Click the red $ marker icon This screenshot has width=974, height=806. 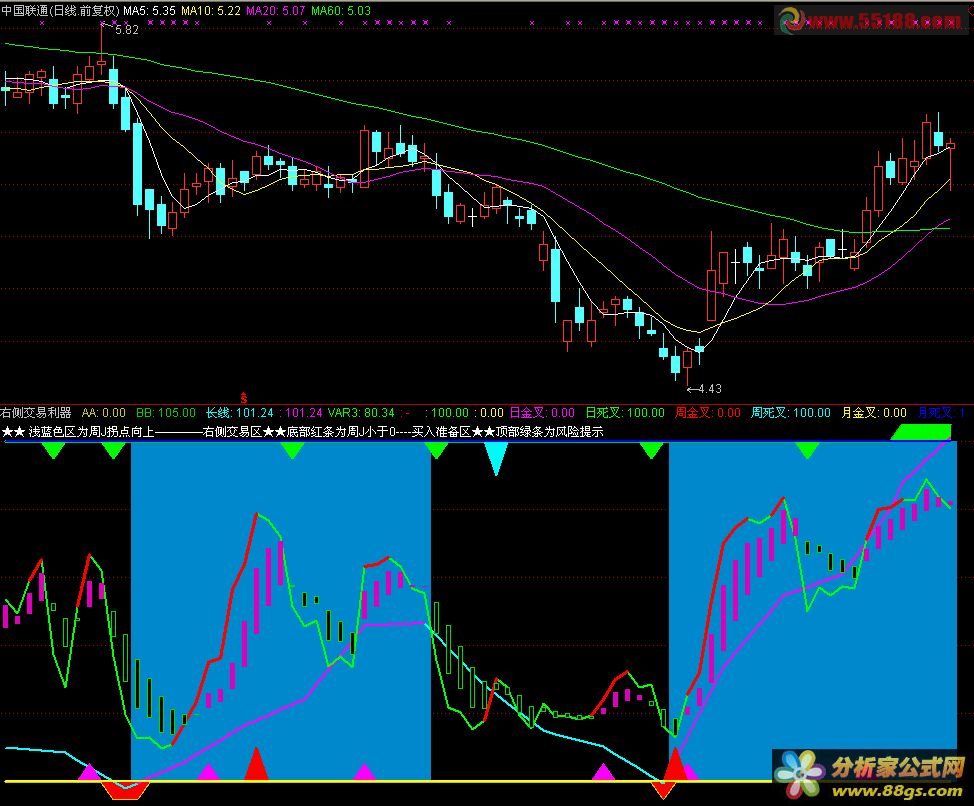244,398
